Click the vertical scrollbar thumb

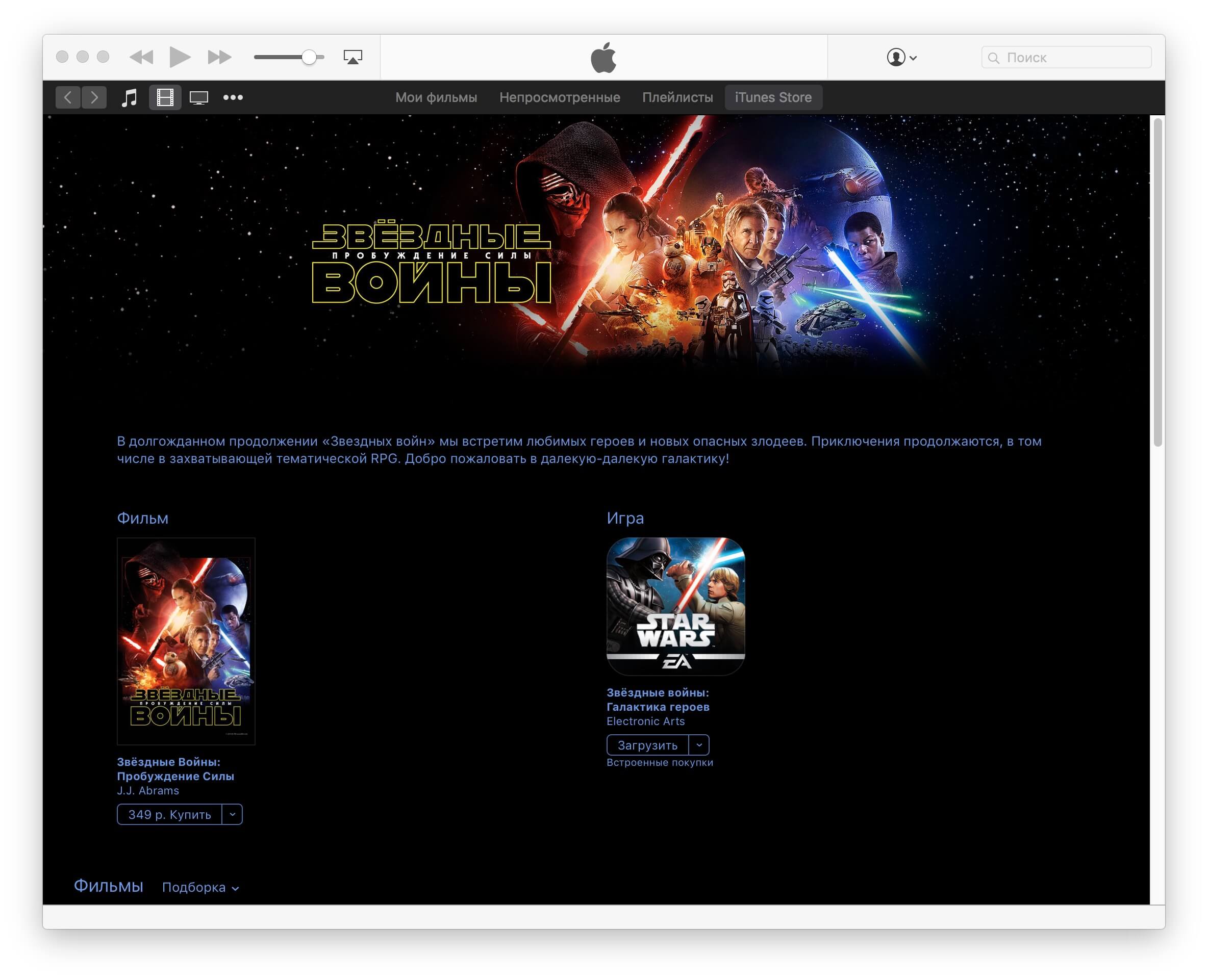[x=1157, y=282]
